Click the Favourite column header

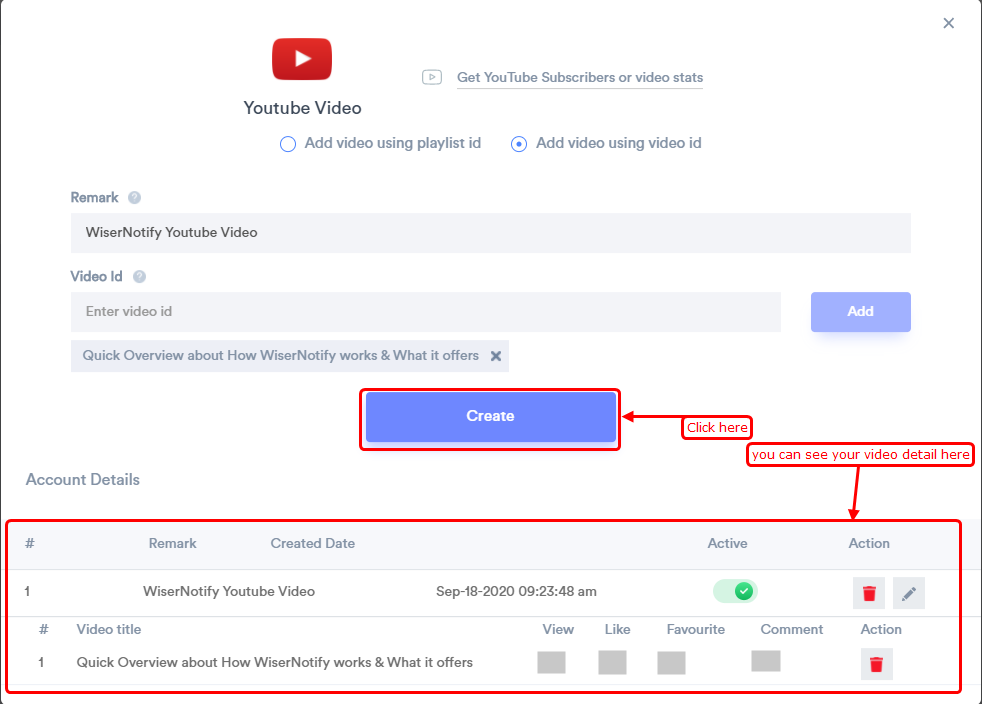click(x=695, y=629)
